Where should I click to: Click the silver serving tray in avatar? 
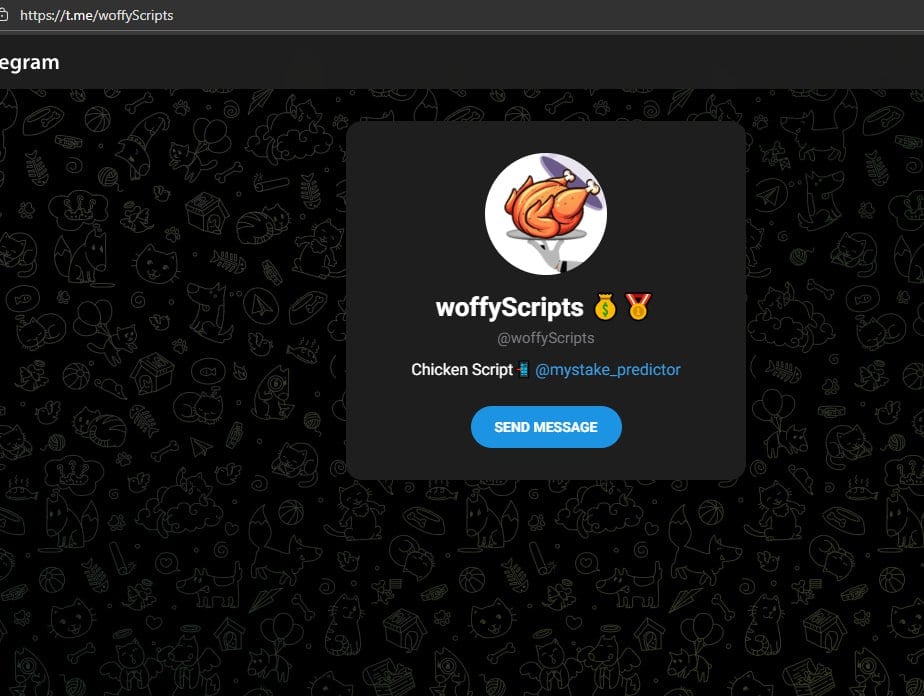547,235
